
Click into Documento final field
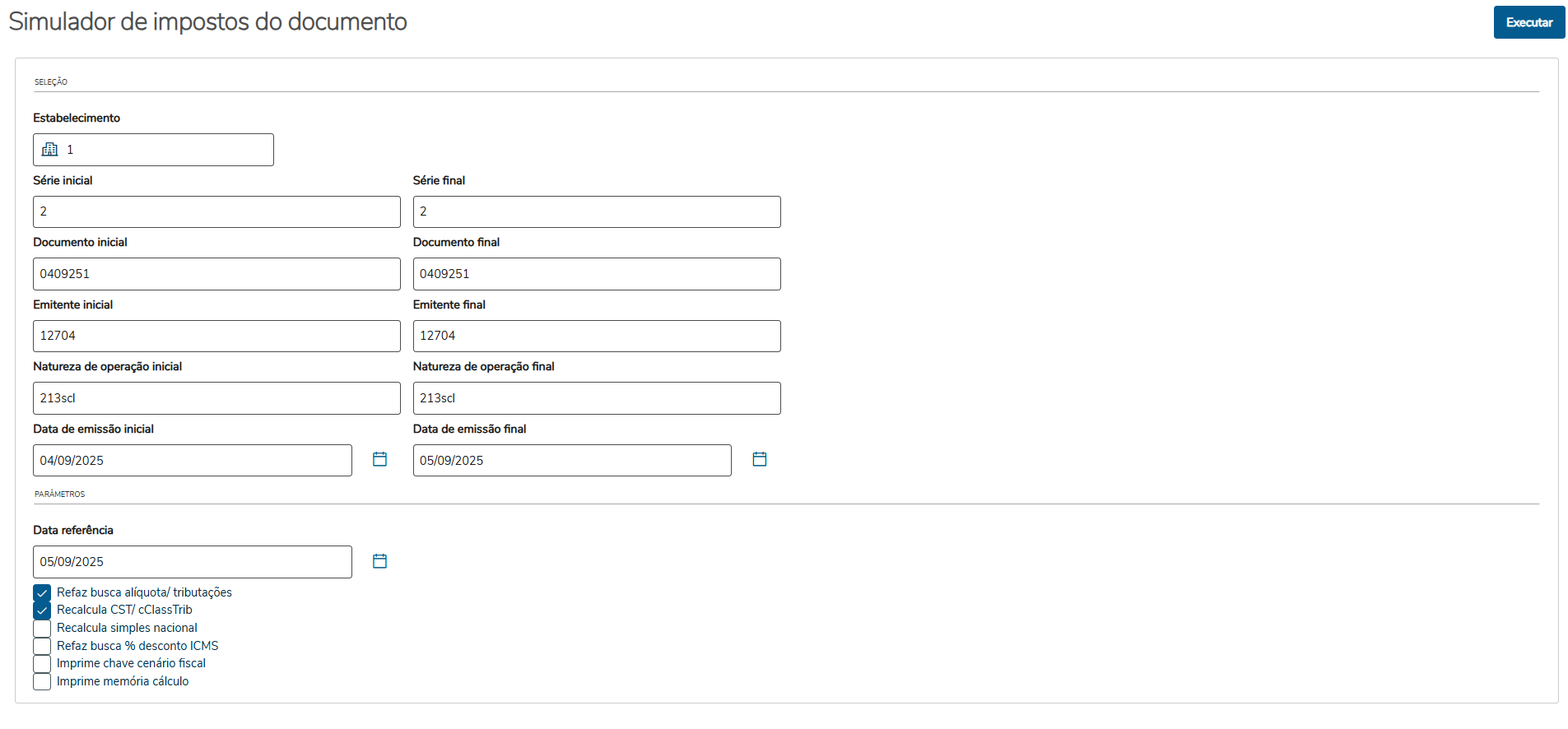pos(596,274)
